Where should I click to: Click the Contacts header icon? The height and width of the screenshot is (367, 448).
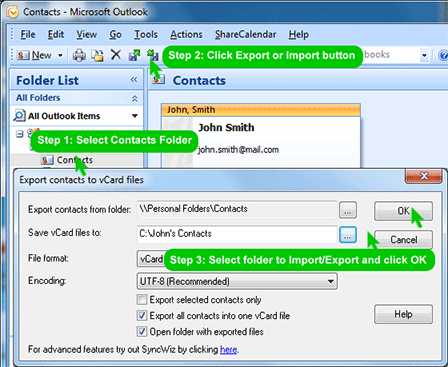[x=158, y=79]
